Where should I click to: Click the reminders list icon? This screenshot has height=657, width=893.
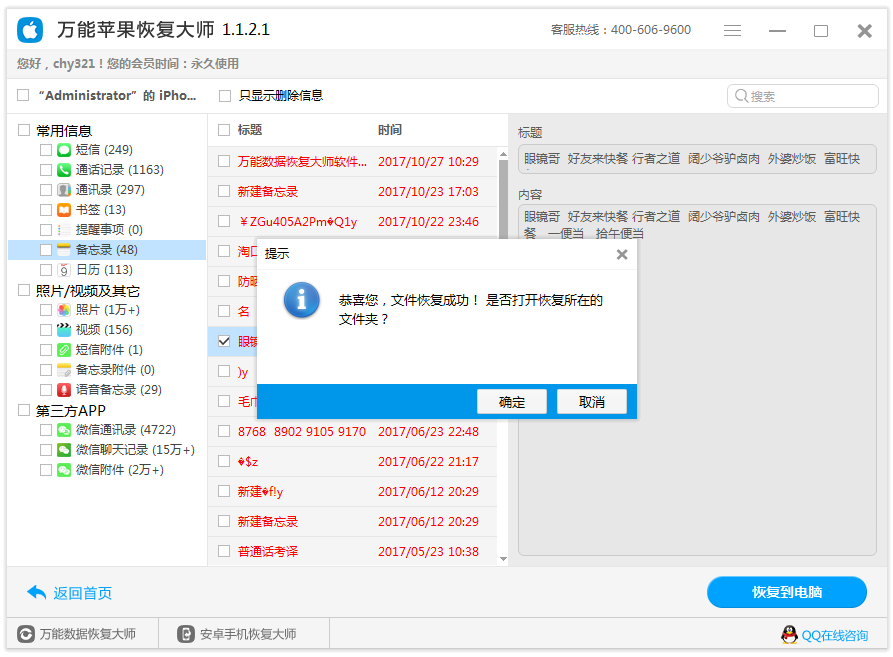[x=64, y=229]
